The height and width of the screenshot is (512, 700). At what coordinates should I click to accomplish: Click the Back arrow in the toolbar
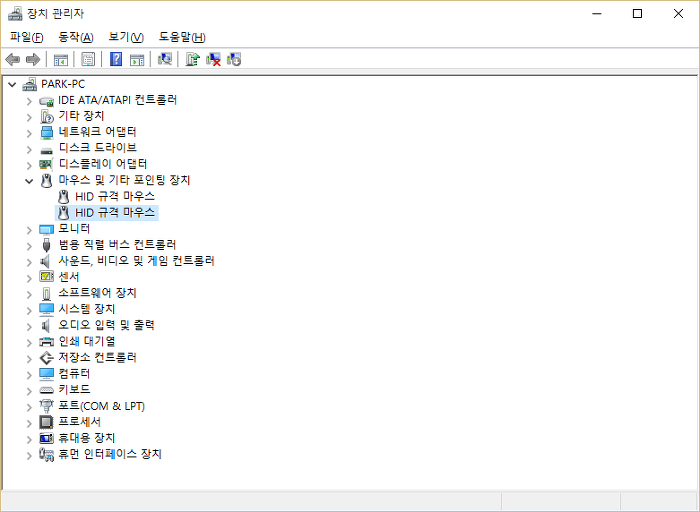coord(12,59)
